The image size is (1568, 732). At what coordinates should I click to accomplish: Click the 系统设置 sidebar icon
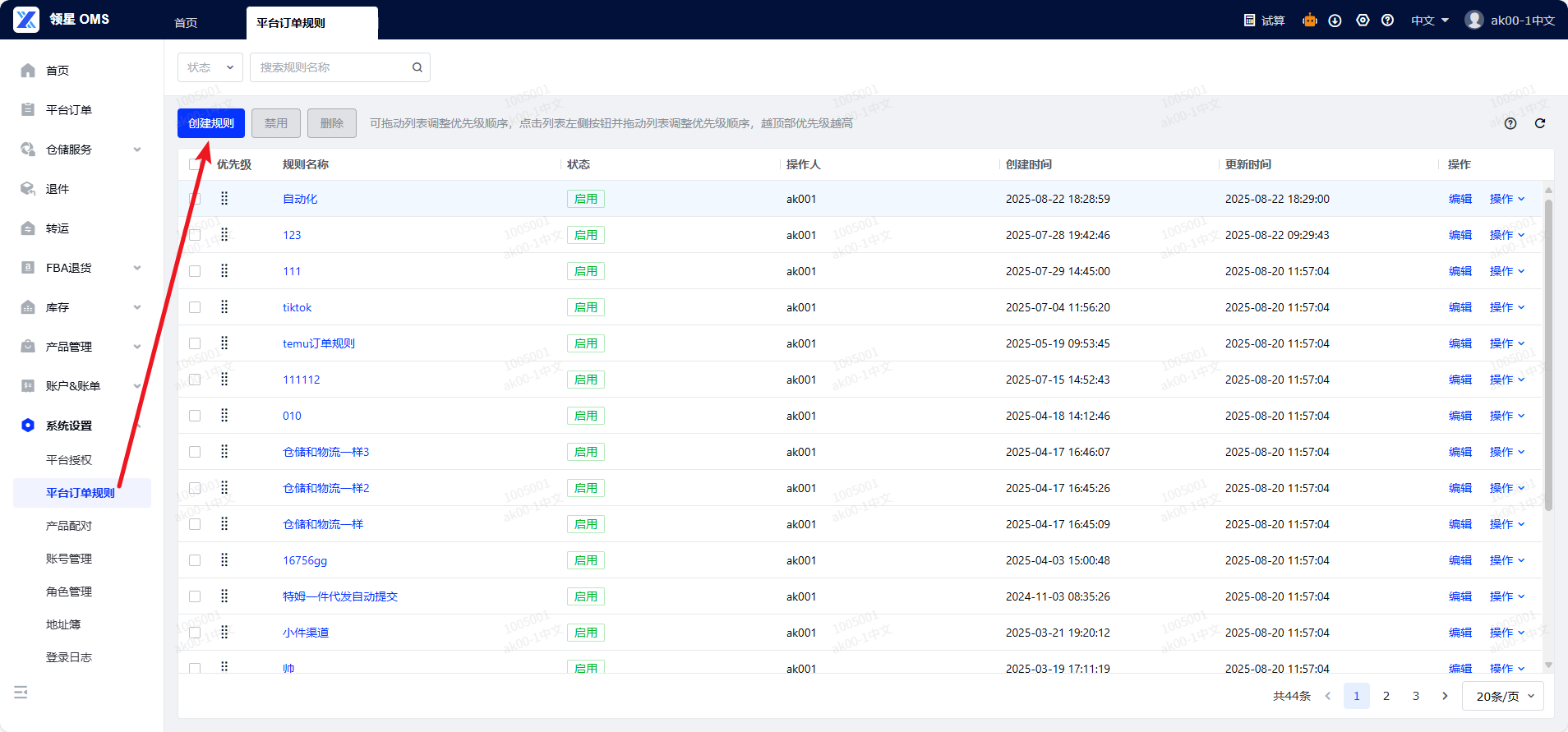pyautogui.click(x=28, y=426)
